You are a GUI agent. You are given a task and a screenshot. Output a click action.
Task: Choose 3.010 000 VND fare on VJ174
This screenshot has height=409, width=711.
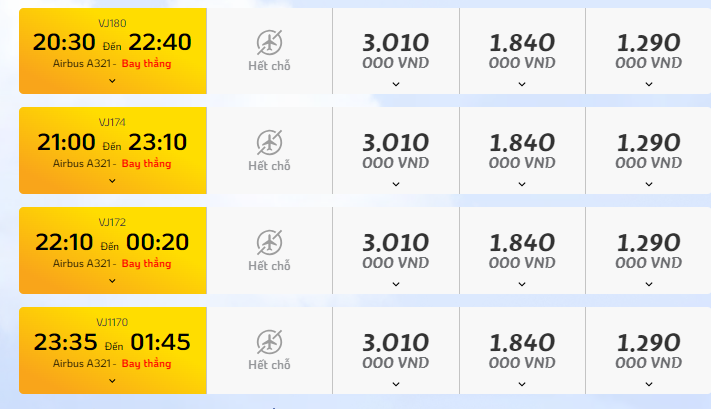coord(396,151)
